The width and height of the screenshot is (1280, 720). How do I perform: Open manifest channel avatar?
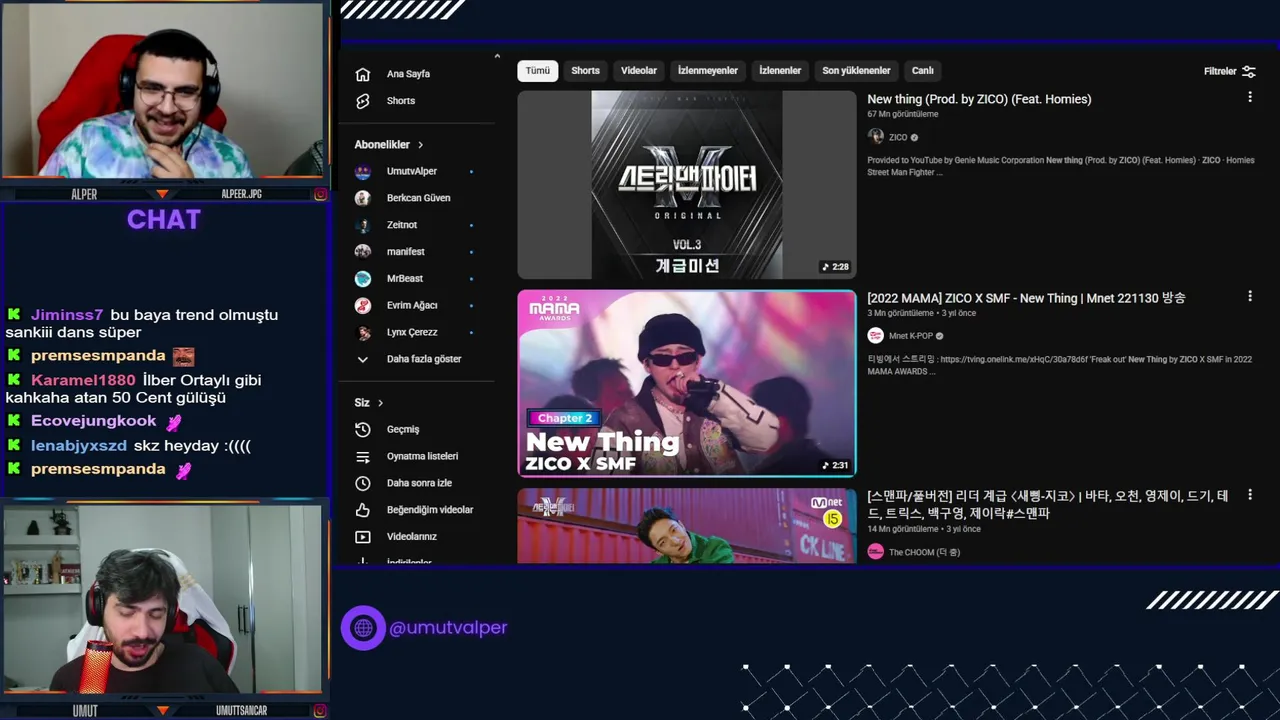pos(363,252)
